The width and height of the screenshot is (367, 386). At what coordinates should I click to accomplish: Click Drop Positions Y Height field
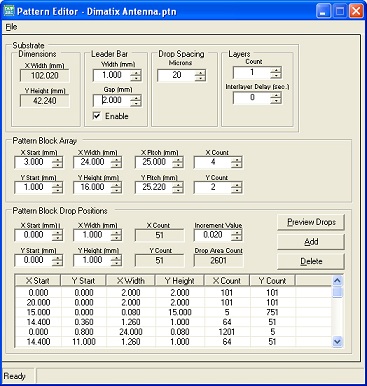pos(92,260)
